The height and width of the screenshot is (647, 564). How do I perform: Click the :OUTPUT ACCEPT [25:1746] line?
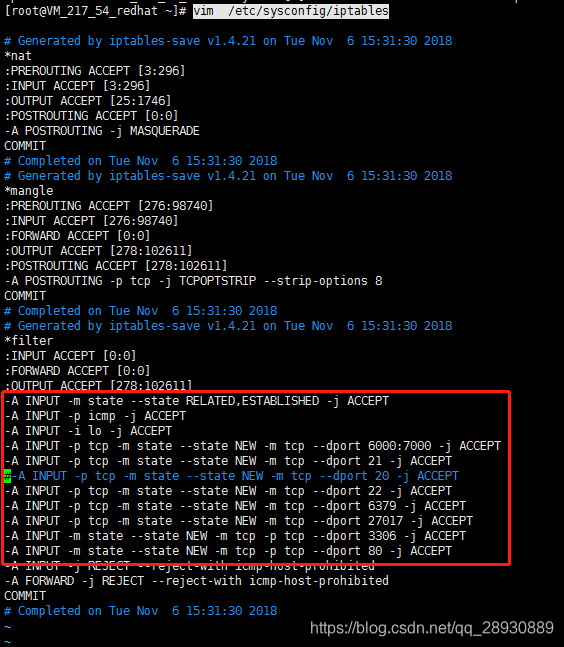tap(88, 101)
